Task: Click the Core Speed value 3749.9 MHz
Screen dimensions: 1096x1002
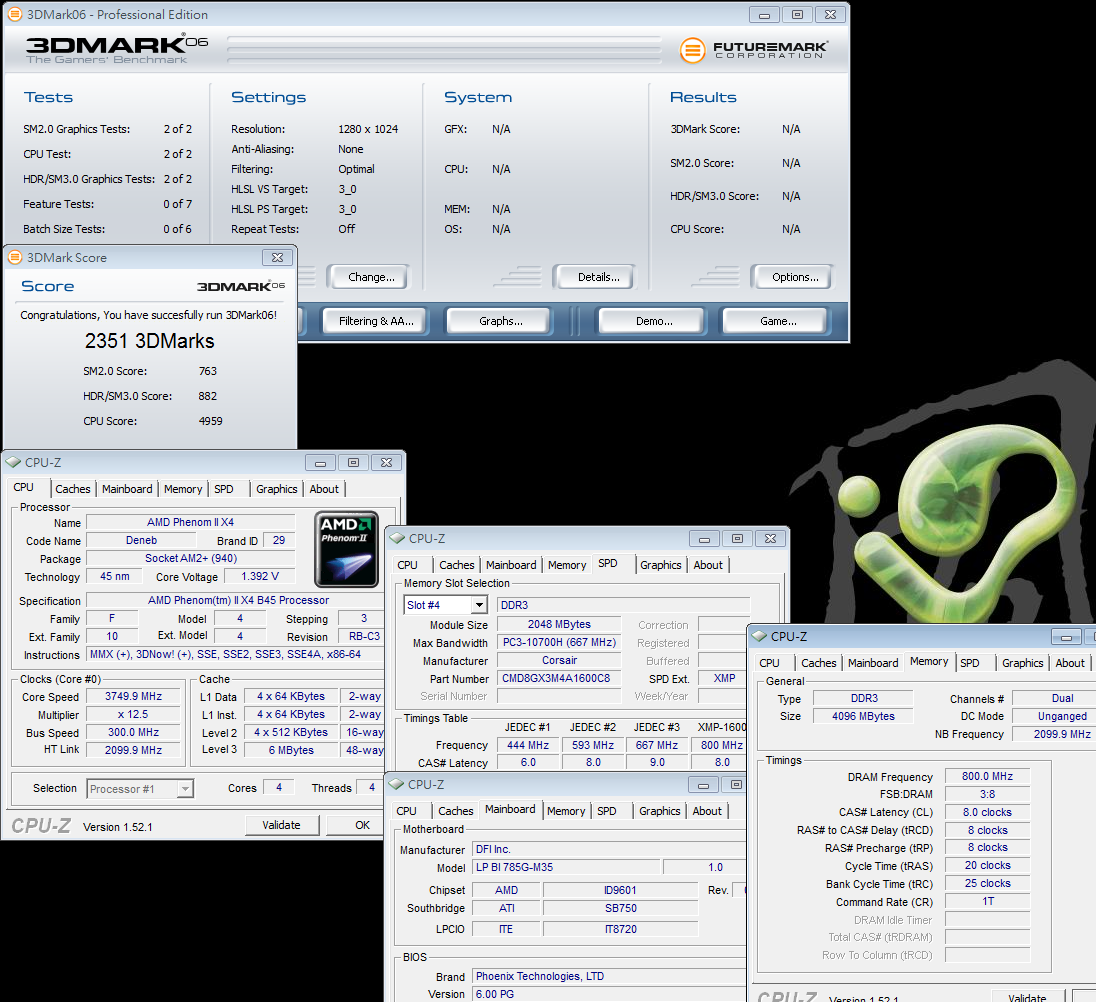Action: pyautogui.click(x=134, y=697)
